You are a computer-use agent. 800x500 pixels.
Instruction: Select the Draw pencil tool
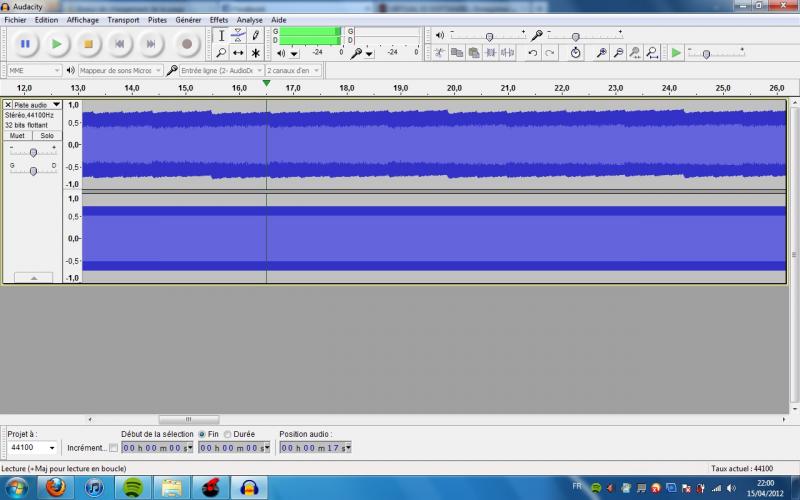pyautogui.click(x=255, y=35)
